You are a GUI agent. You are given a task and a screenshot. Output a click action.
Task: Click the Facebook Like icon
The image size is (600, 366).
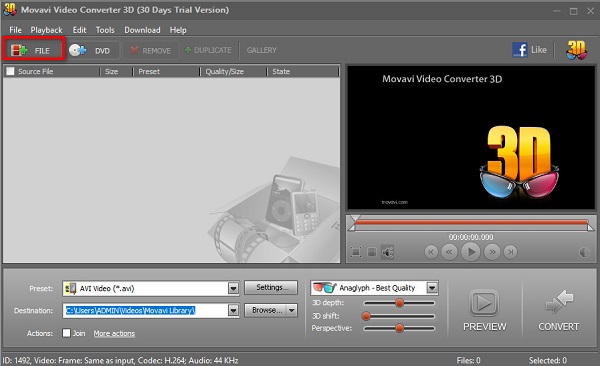pos(520,50)
